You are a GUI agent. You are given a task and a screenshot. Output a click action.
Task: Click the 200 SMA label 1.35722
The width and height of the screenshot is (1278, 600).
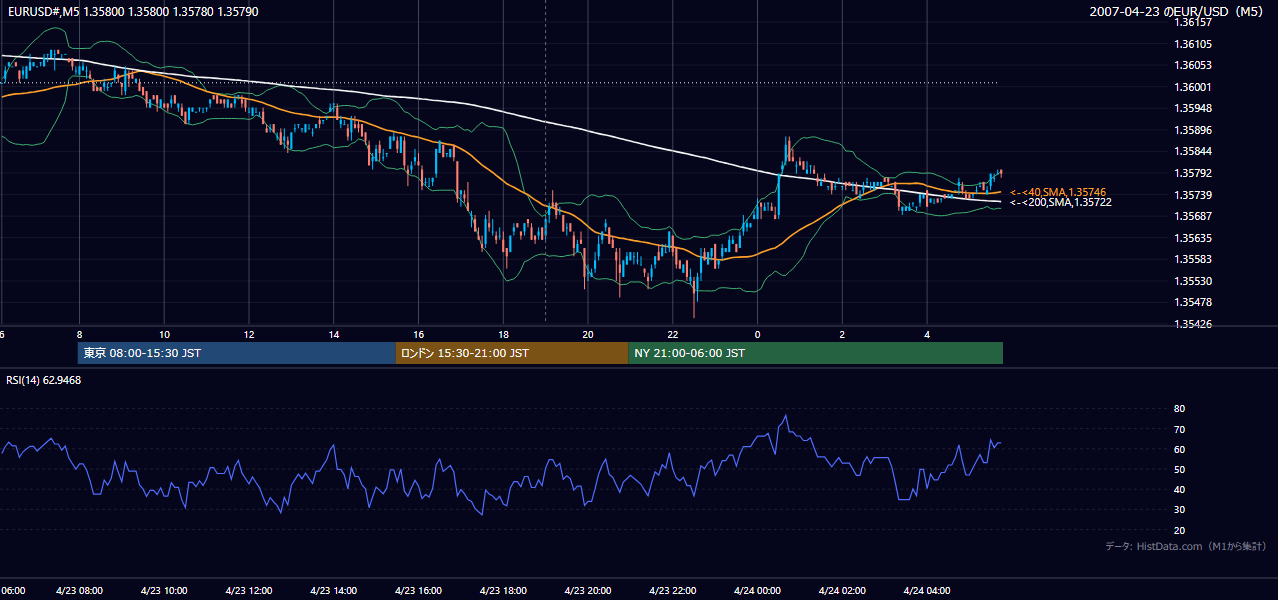click(x=1061, y=202)
